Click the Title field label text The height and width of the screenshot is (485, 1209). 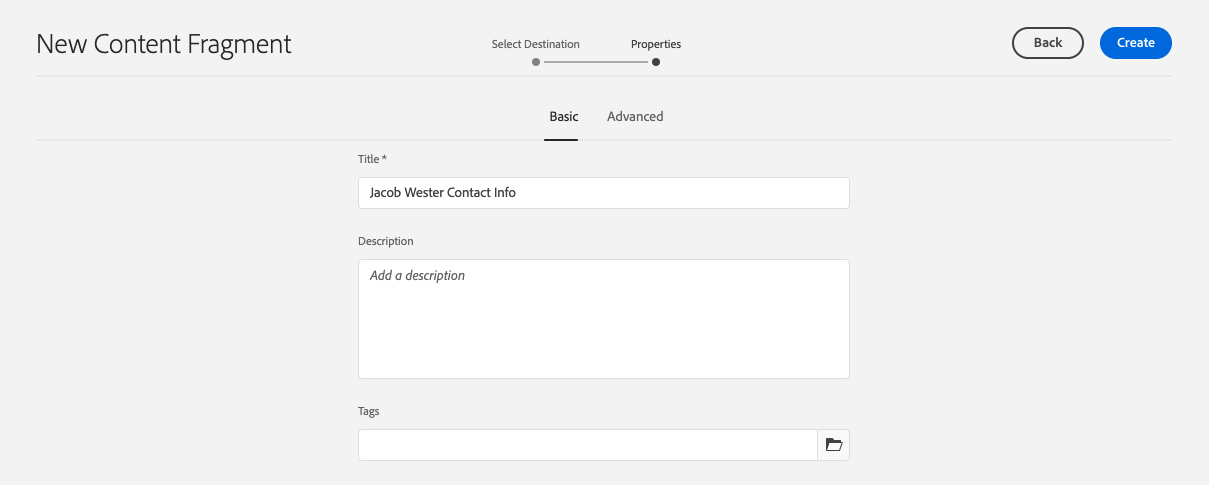[368, 159]
